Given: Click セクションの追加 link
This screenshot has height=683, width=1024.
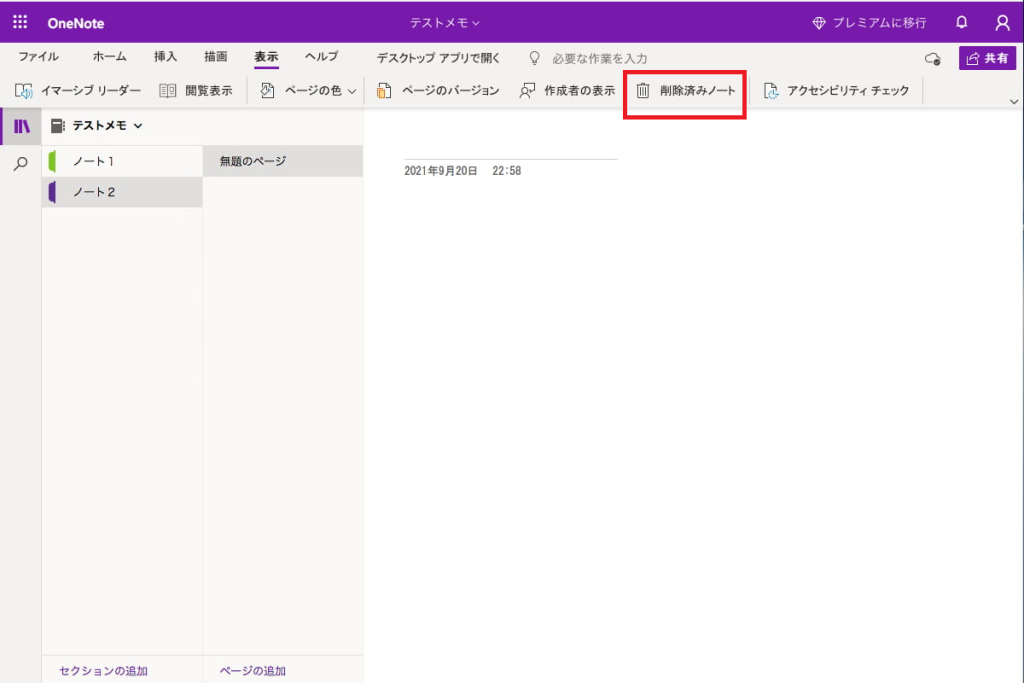Looking at the screenshot, I should pyautogui.click(x=103, y=671).
